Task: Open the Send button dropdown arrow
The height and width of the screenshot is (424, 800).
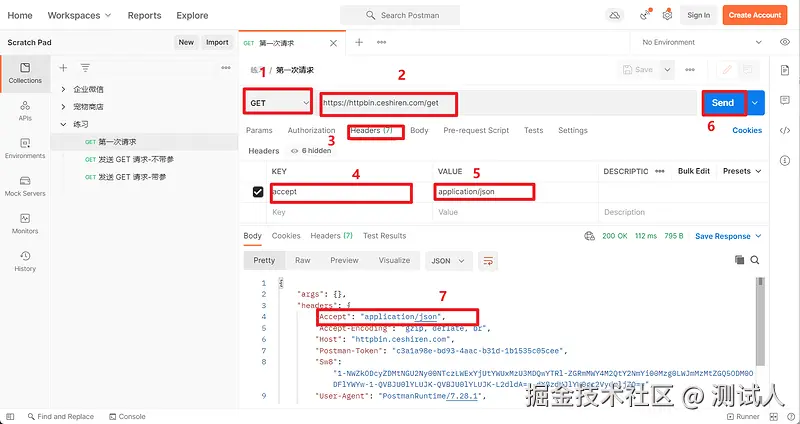Action: pyautogui.click(x=755, y=103)
